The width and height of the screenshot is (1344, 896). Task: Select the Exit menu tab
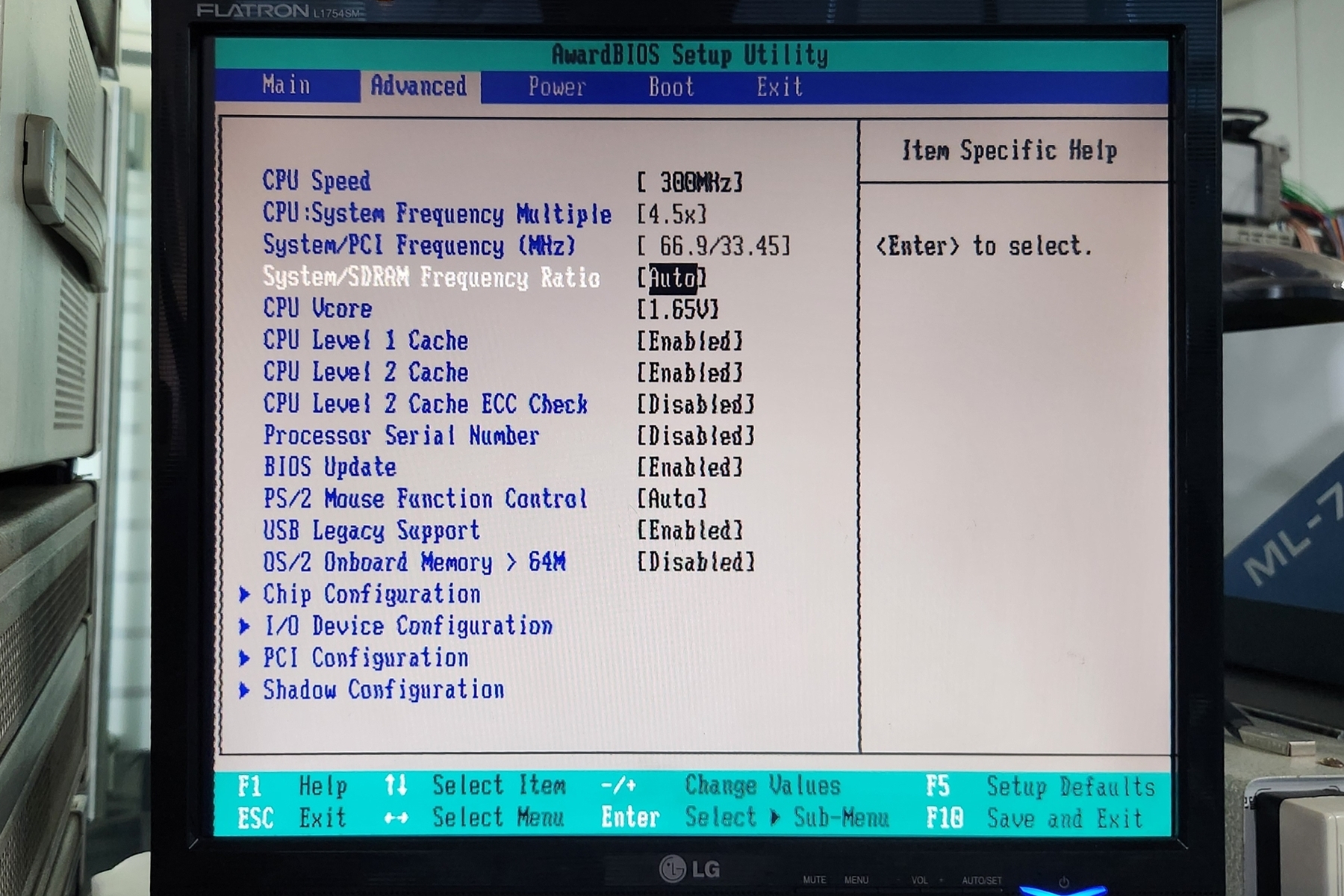[779, 87]
